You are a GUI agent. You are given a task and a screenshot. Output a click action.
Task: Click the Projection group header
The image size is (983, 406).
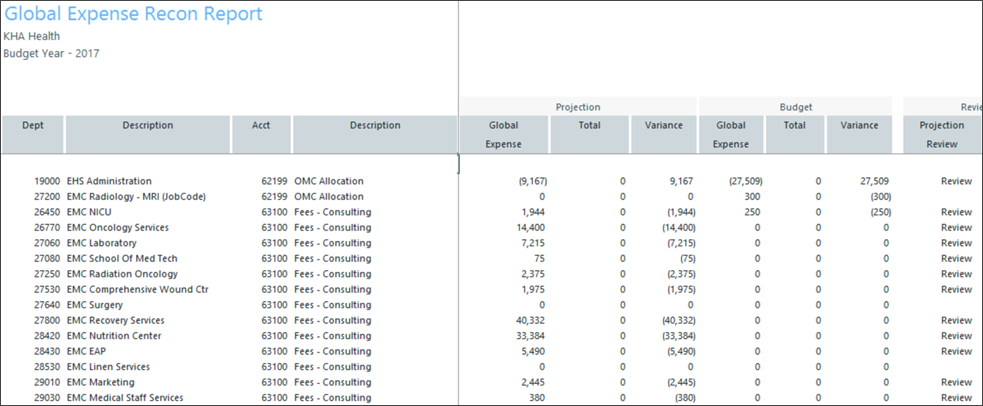click(x=578, y=106)
